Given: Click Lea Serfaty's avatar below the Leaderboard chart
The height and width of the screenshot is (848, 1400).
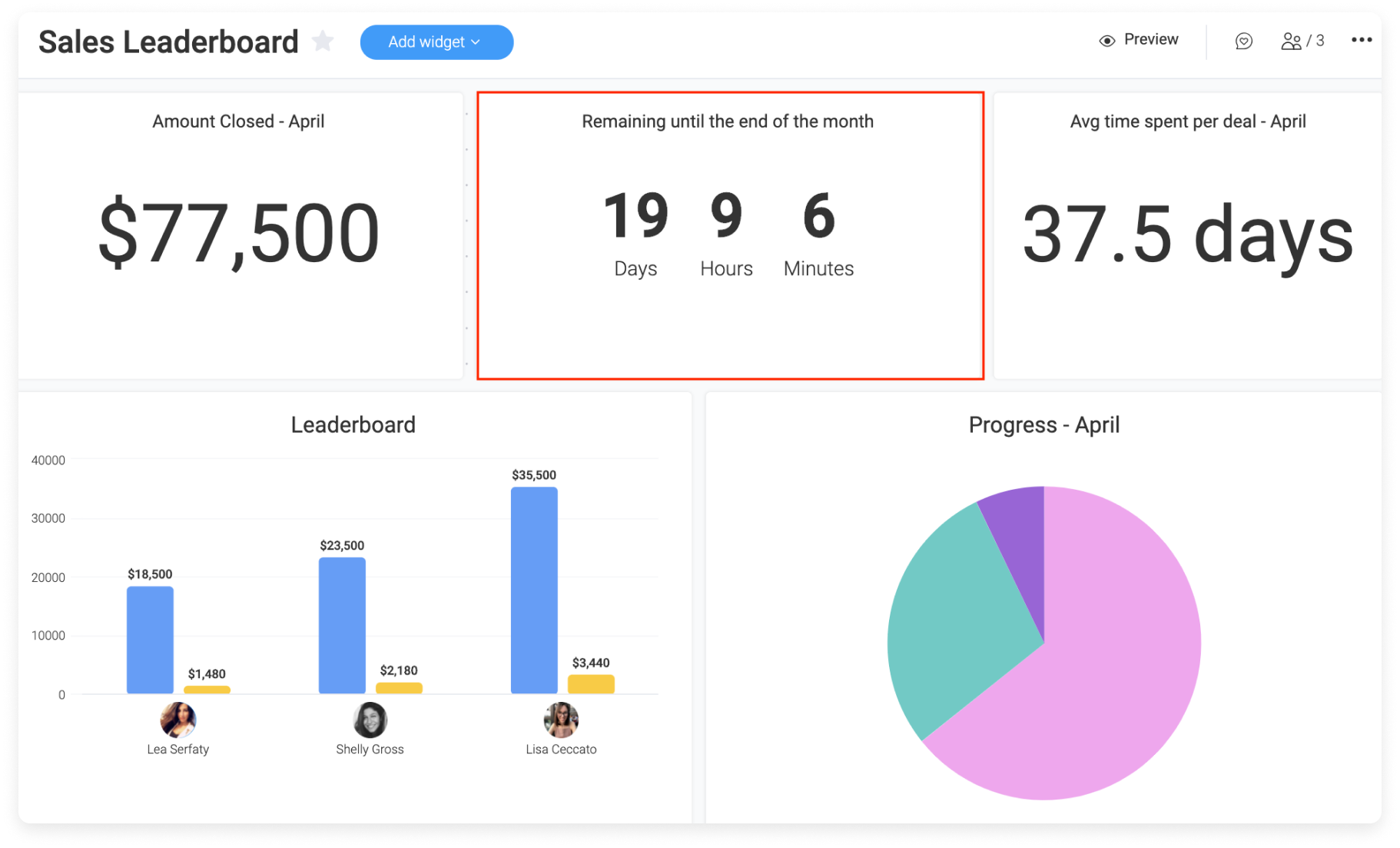Looking at the screenshot, I should coord(178,721).
